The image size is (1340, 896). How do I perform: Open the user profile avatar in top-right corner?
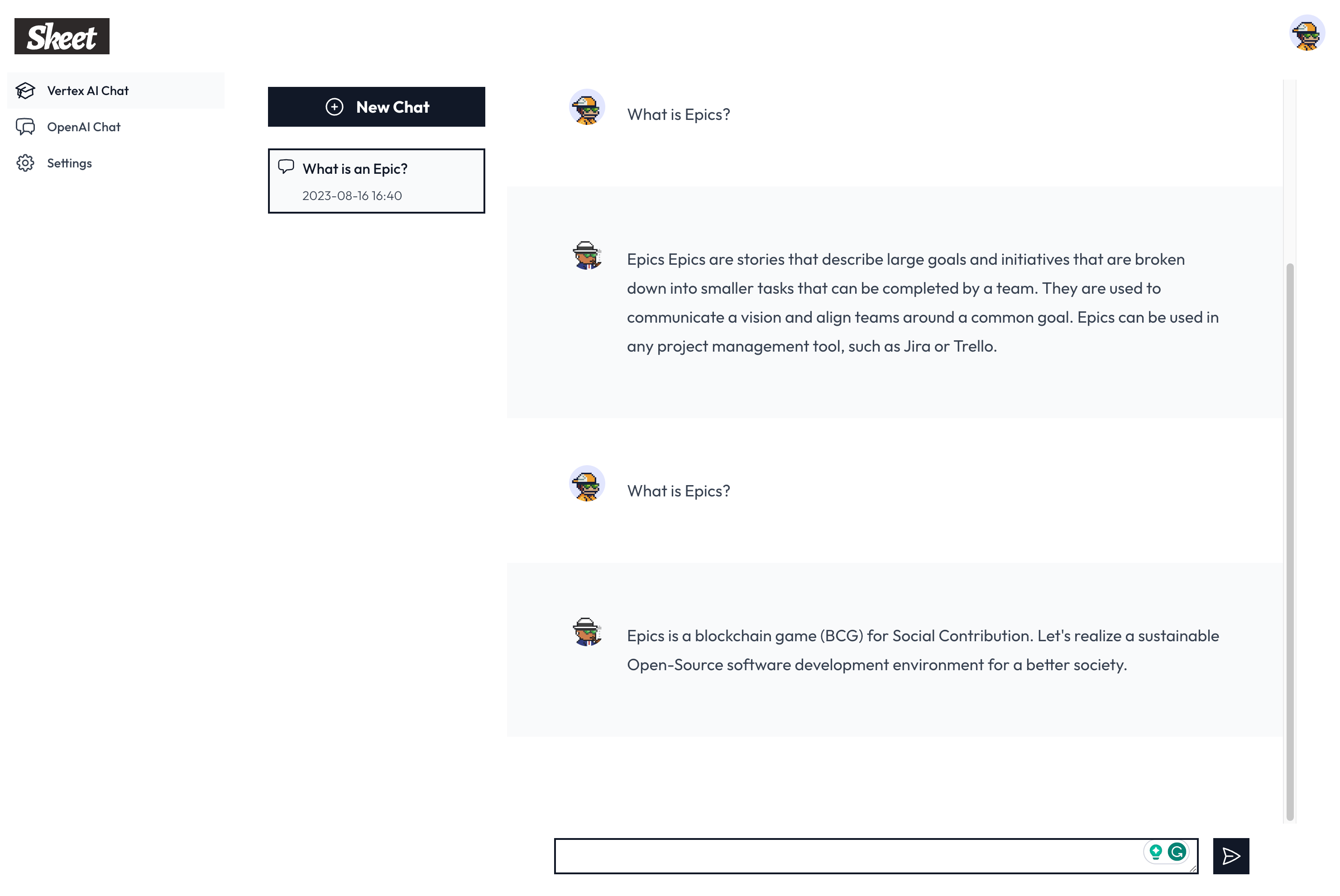(x=1306, y=33)
